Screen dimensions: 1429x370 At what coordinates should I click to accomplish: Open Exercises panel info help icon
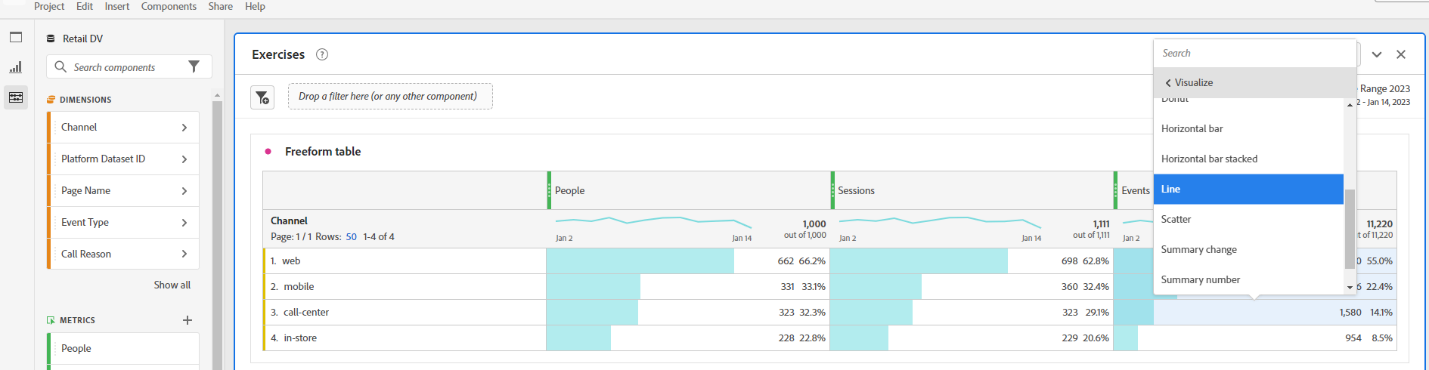click(322, 55)
